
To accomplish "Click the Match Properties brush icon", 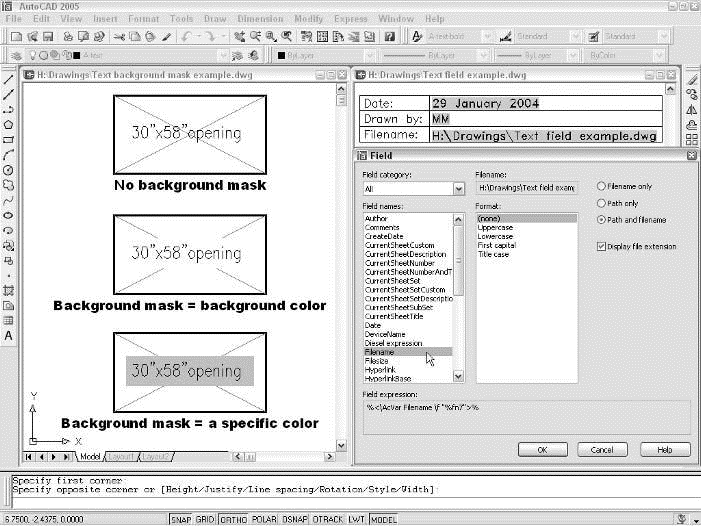I will point(167,37).
